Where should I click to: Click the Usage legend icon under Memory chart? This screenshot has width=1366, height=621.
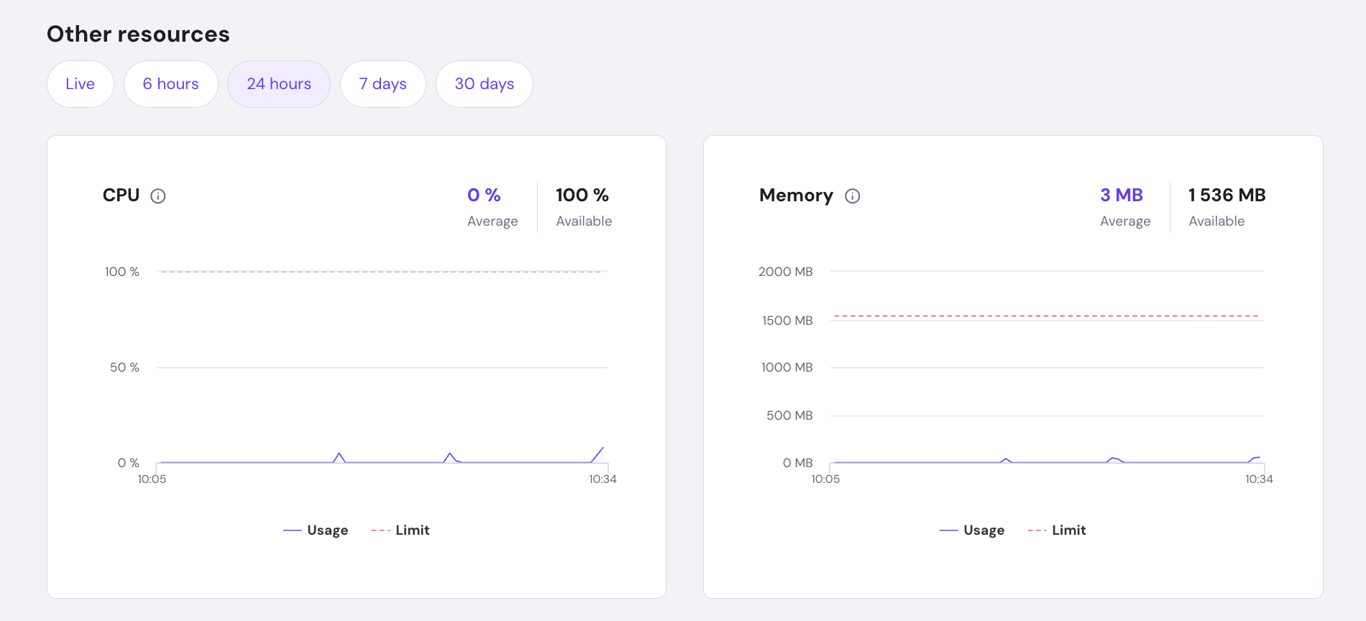click(948, 529)
